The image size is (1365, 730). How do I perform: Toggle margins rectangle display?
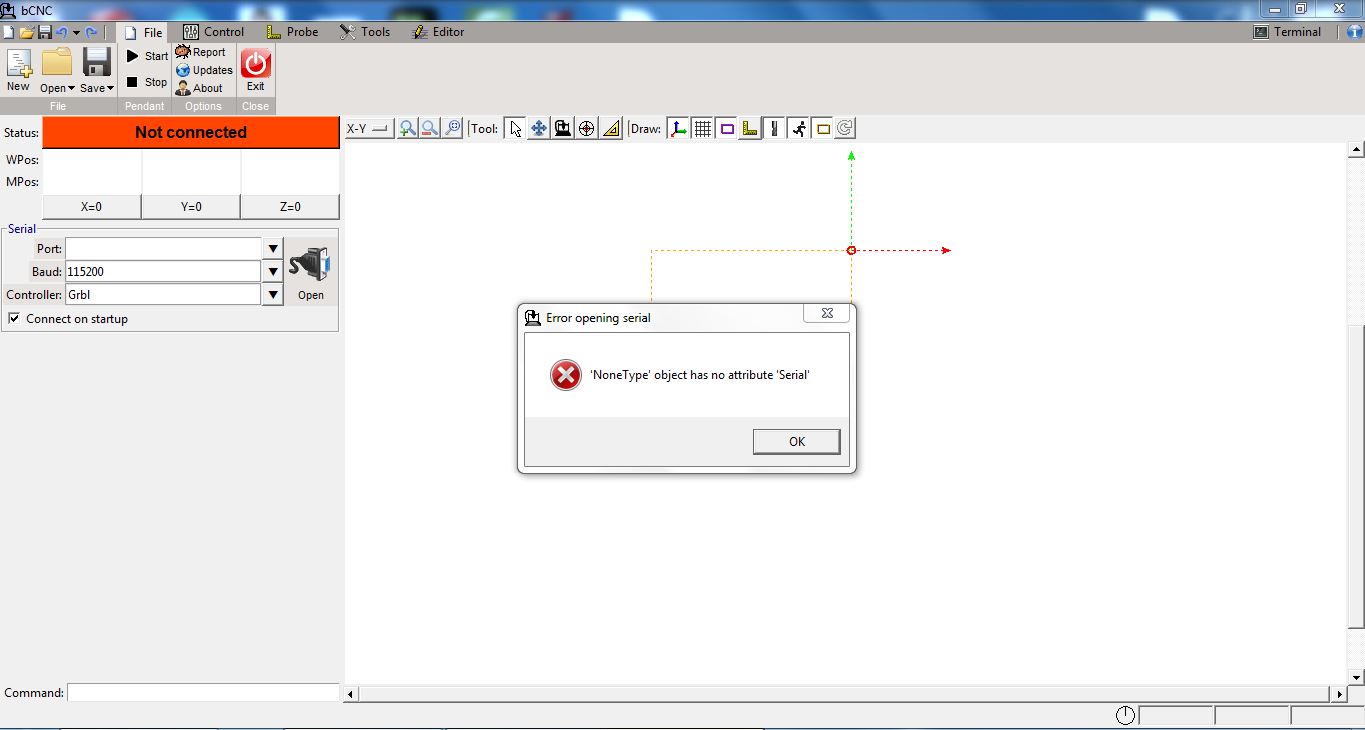[727, 128]
